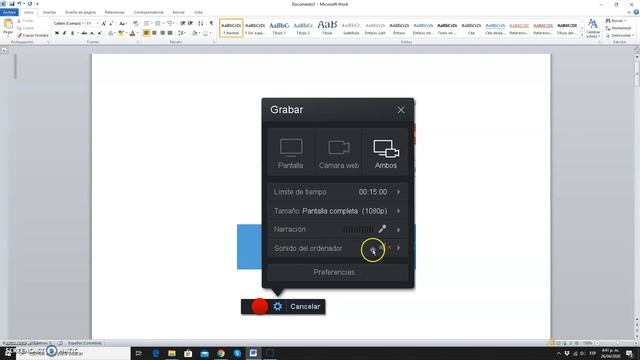640x360 pixels.
Task: Toggle underline formatting in Word ribbon
Action: pos(73,33)
